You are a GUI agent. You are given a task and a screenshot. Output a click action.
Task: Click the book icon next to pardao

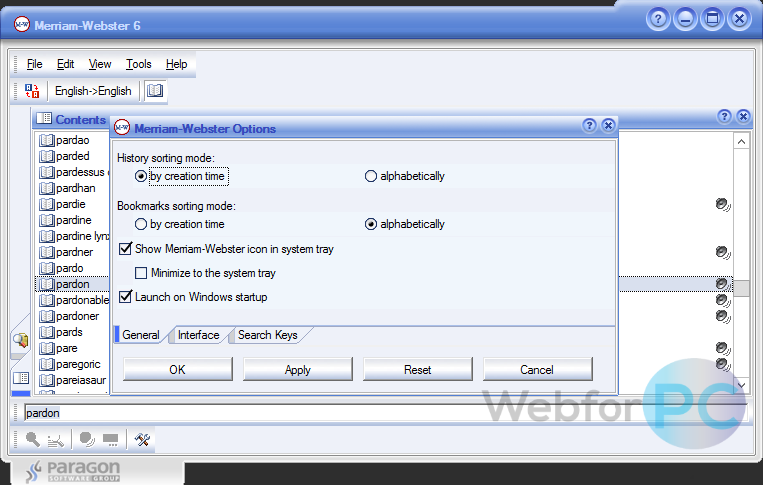[46, 141]
